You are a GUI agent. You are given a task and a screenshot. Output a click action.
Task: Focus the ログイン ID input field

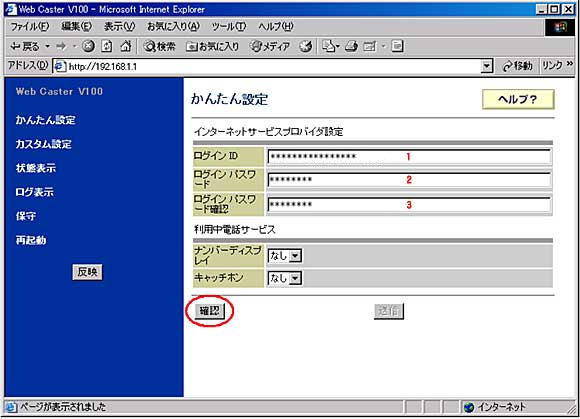409,156
